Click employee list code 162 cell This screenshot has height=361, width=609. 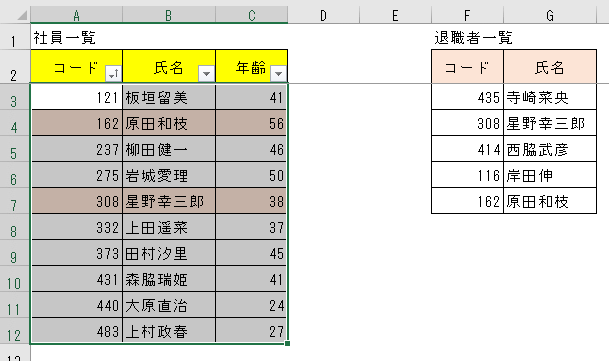click(x=77, y=123)
